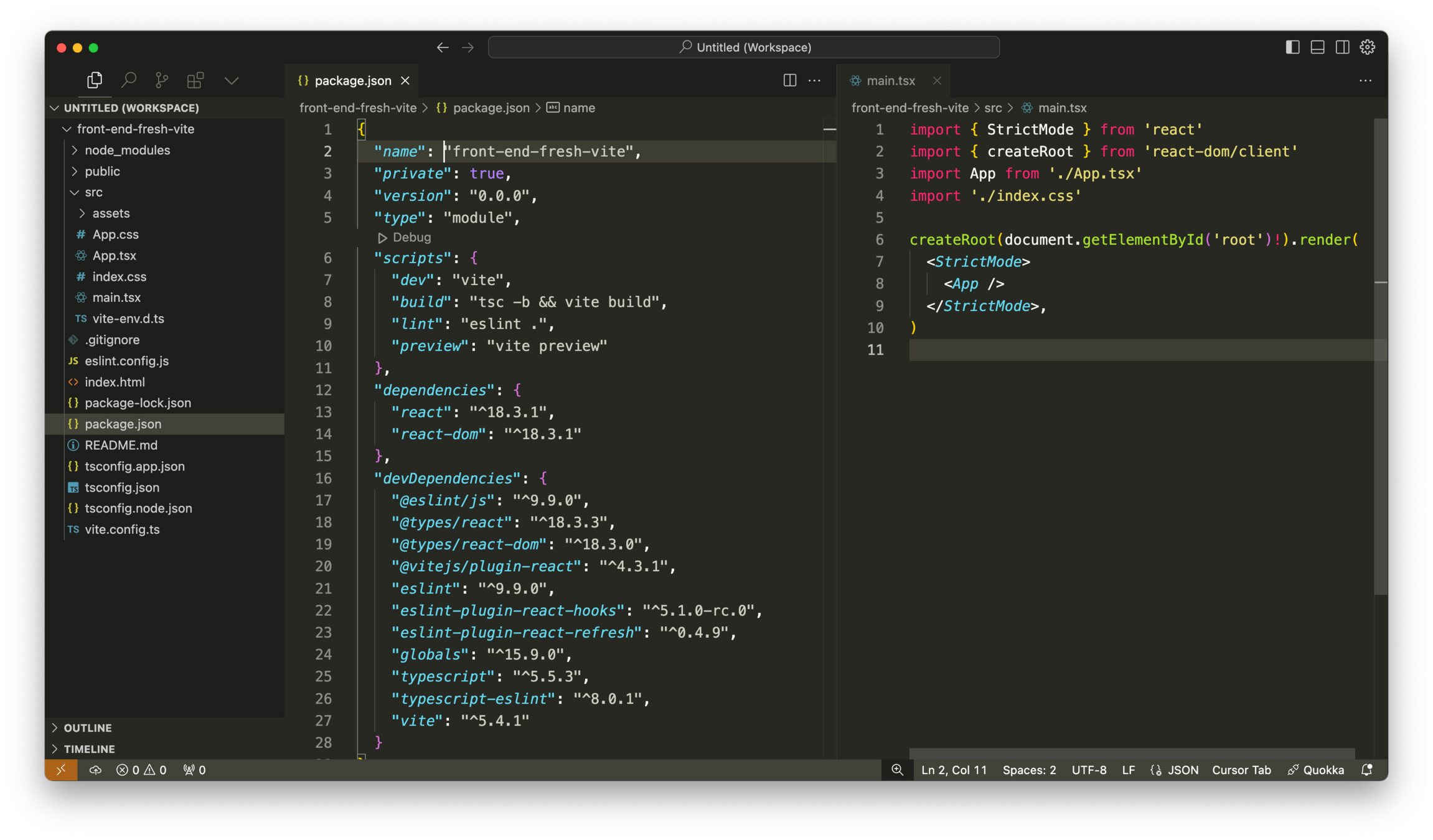Toggle the secondary side bar

pos(1342,47)
